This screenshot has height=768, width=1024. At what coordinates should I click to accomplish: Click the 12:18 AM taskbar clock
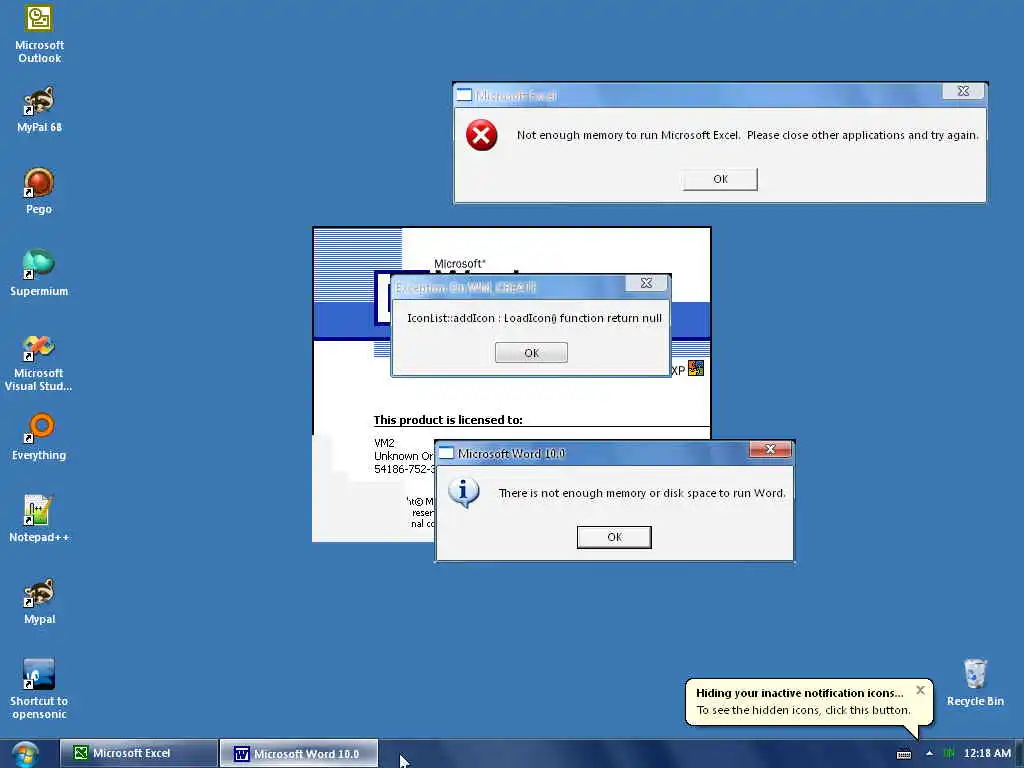pyautogui.click(x=987, y=754)
